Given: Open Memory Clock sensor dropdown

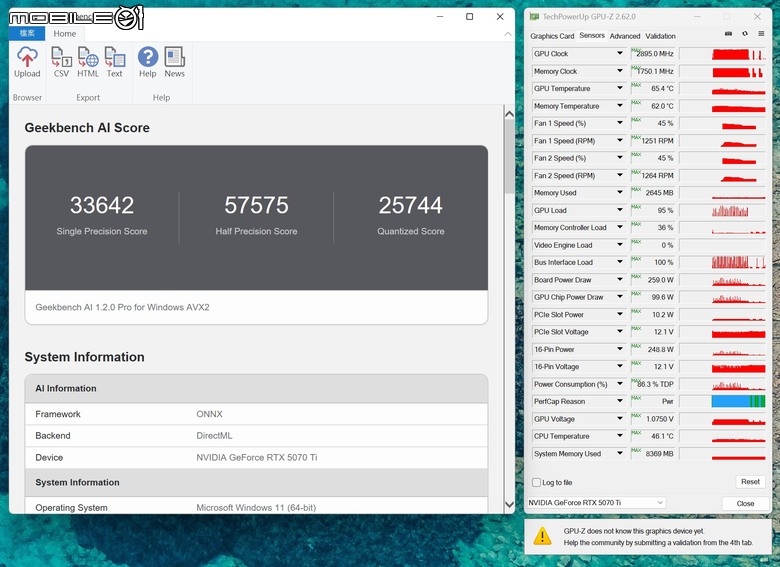Looking at the screenshot, I should tap(620, 71).
